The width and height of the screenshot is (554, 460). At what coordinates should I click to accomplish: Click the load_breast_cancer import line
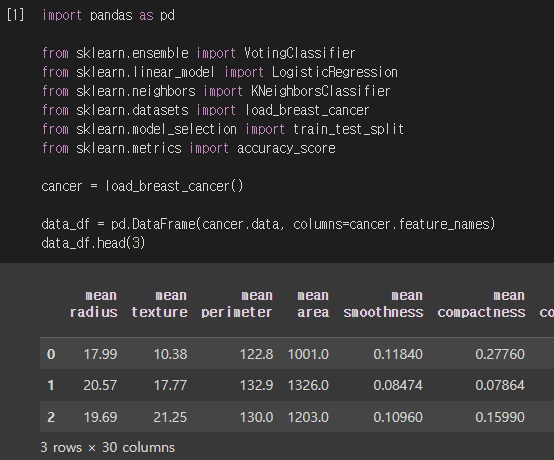pyautogui.click(x=206, y=110)
